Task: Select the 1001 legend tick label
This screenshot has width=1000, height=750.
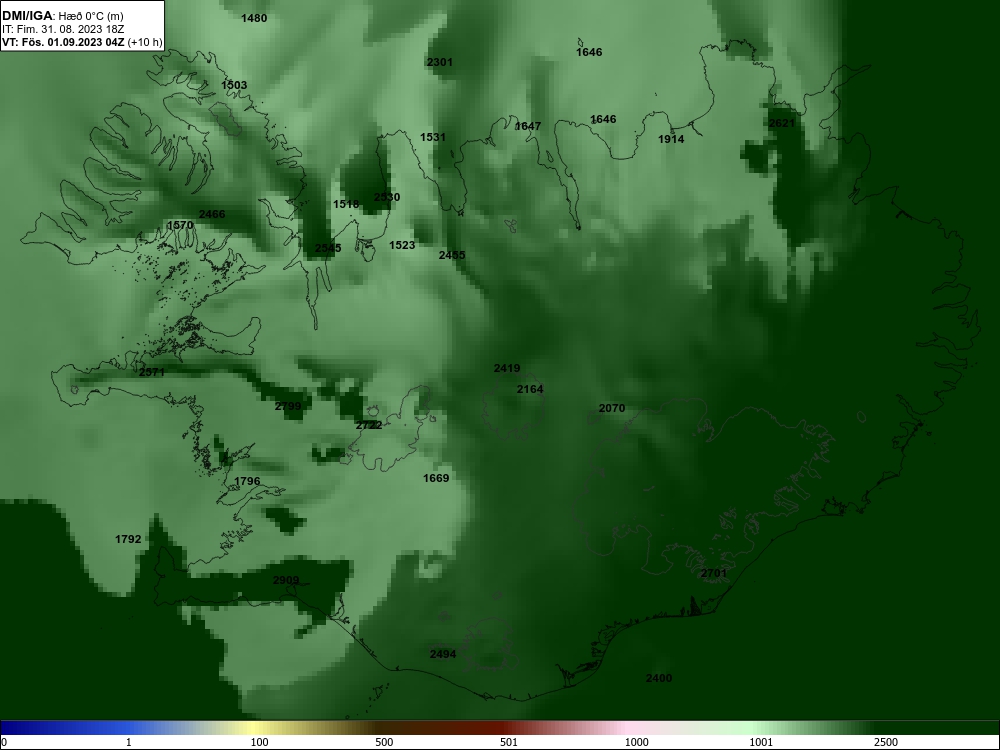Action: [x=761, y=742]
